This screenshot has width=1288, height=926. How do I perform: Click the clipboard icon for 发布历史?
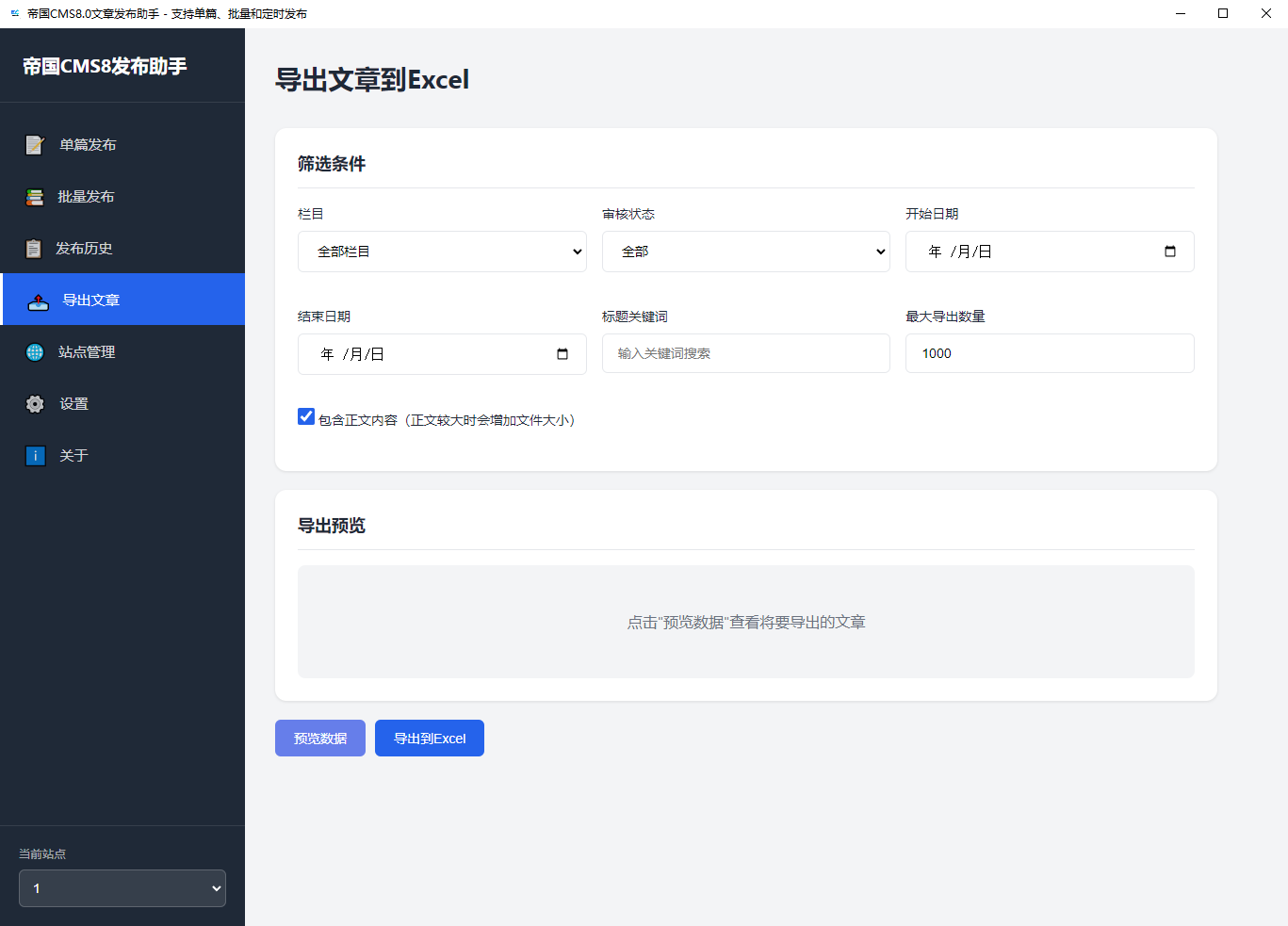tap(34, 249)
